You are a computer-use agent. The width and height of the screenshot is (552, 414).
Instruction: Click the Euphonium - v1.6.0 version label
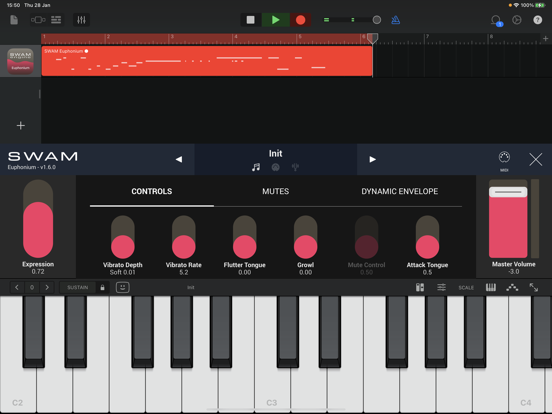(x=32, y=167)
